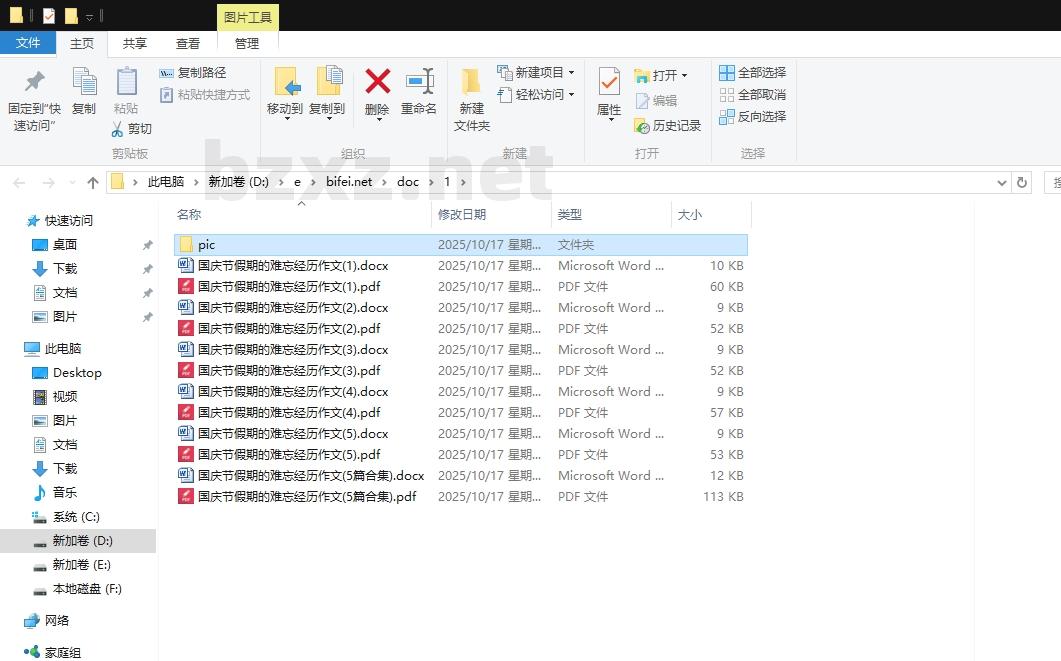Open the File (文件) menu tab
Viewport: 1061px width, 661px height.
(x=28, y=43)
